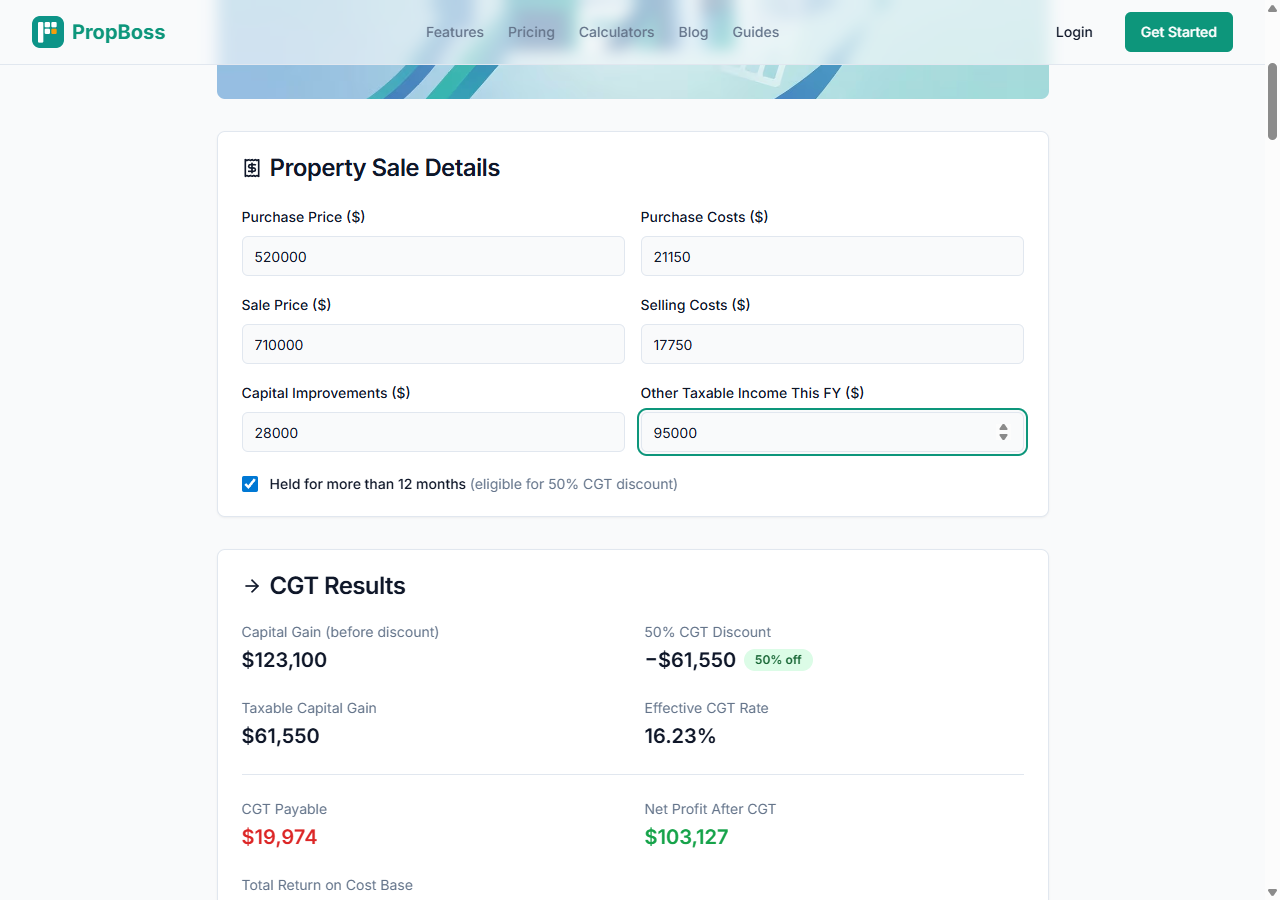Select Pricing in the navigation
This screenshot has width=1280, height=900.
pos(531,31)
